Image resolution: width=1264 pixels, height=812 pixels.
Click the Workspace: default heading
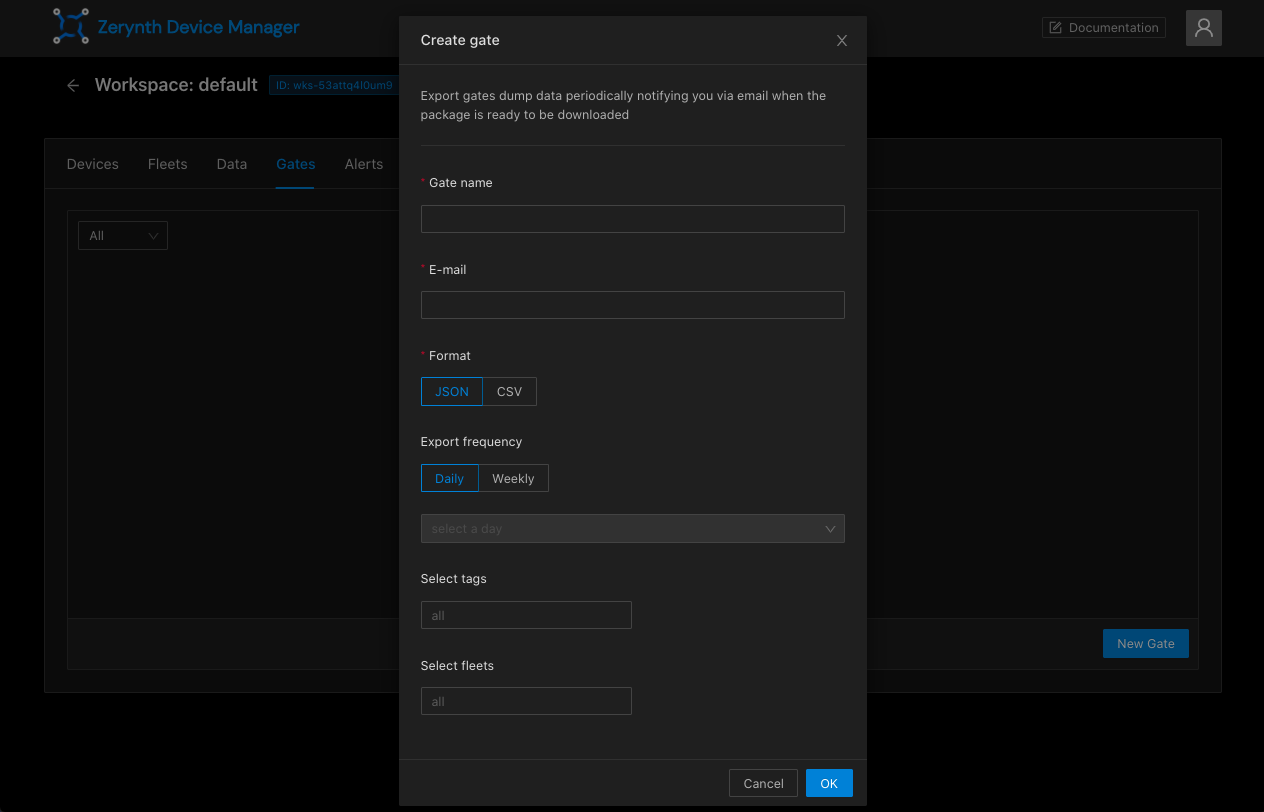176,85
